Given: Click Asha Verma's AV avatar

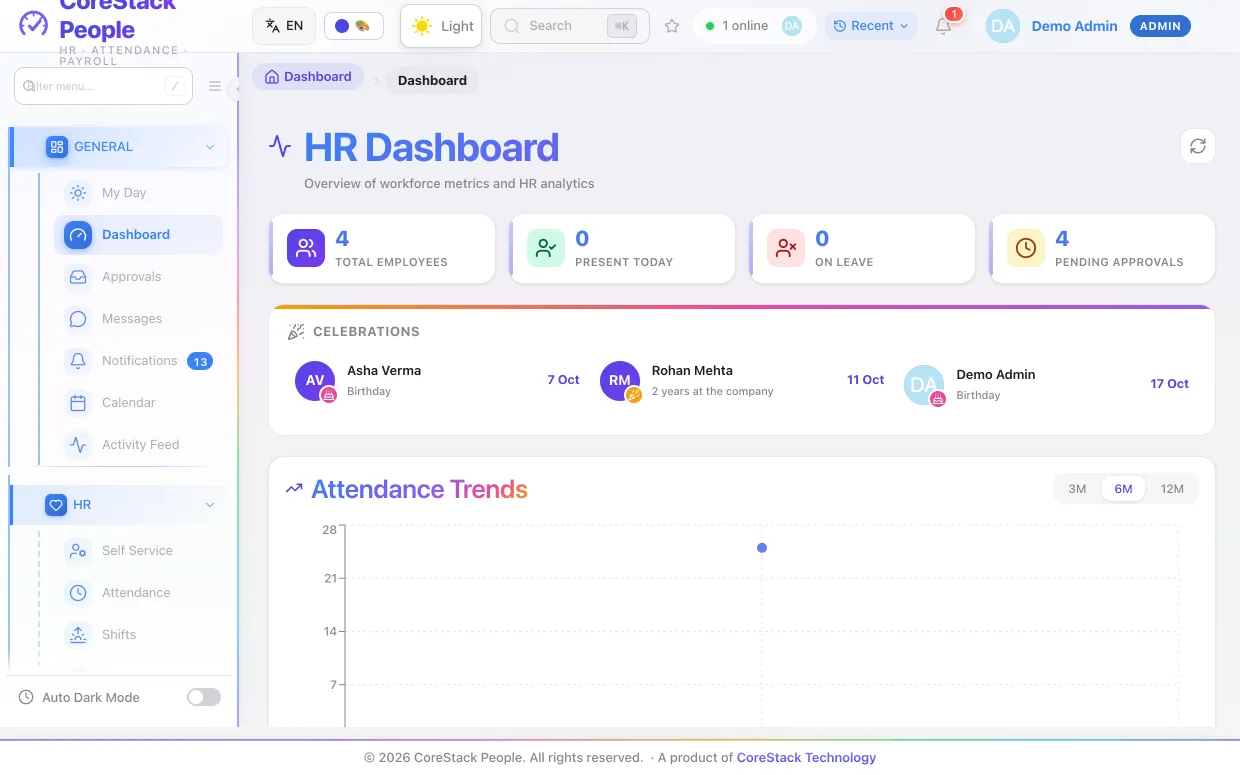Looking at the screenshot, I should (x=315, y=381).
